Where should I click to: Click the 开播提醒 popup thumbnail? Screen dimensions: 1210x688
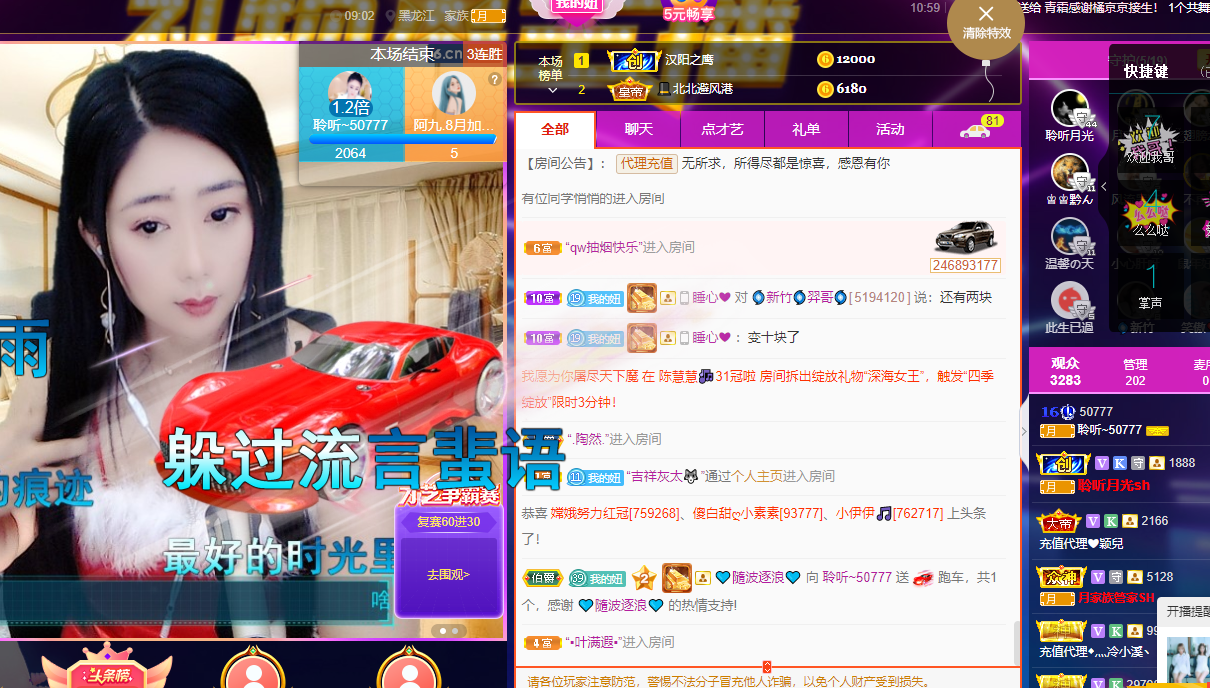coord(1188,660)
